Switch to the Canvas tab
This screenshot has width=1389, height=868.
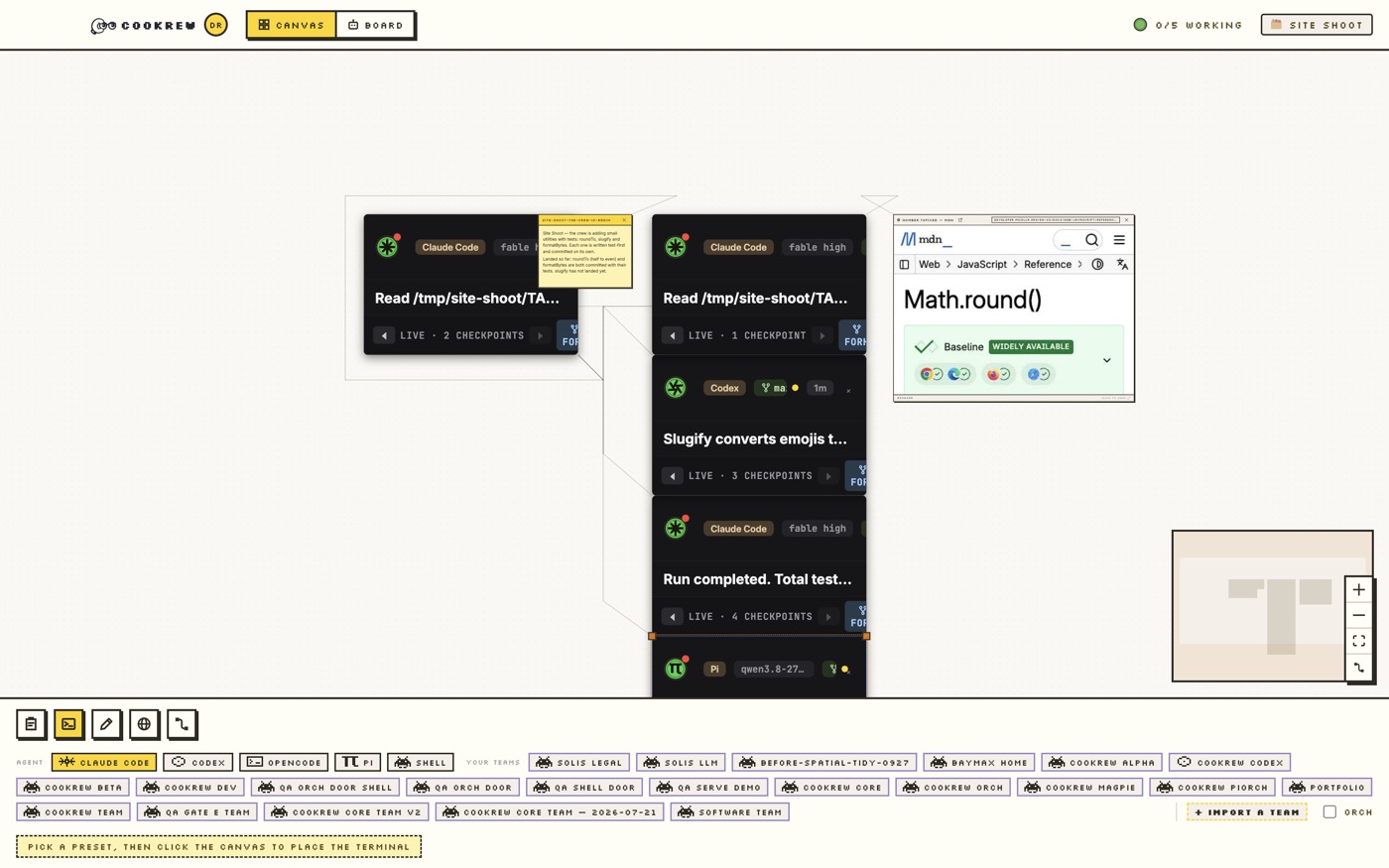292,25
